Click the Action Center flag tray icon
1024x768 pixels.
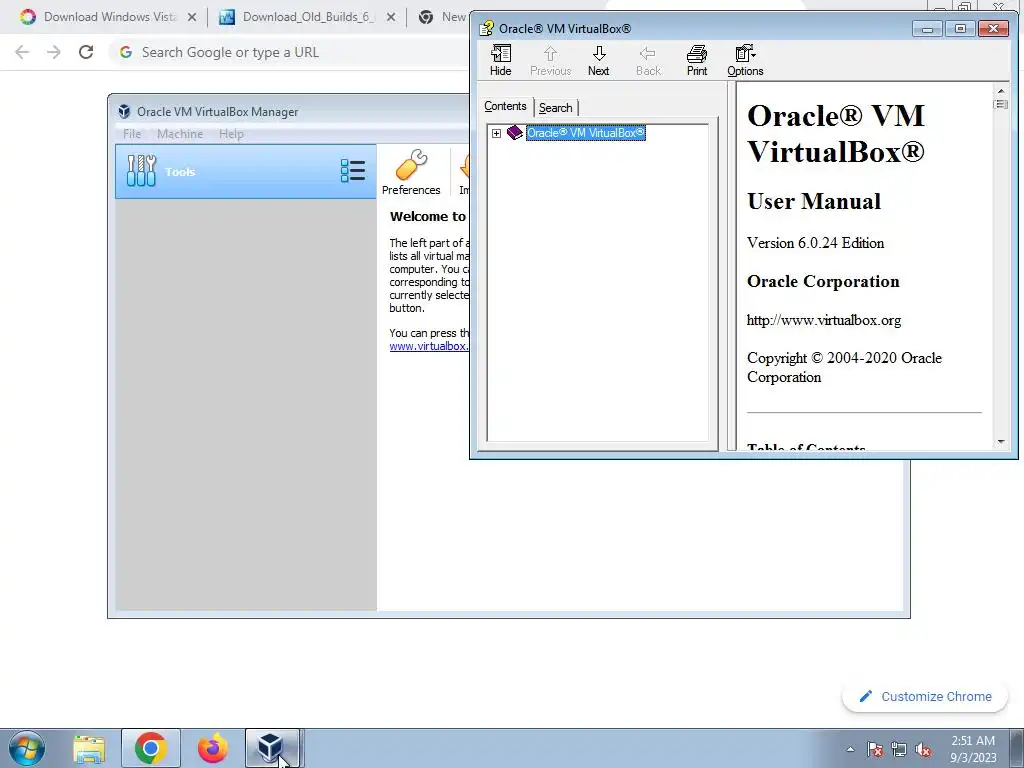click(x=875, y=749)
